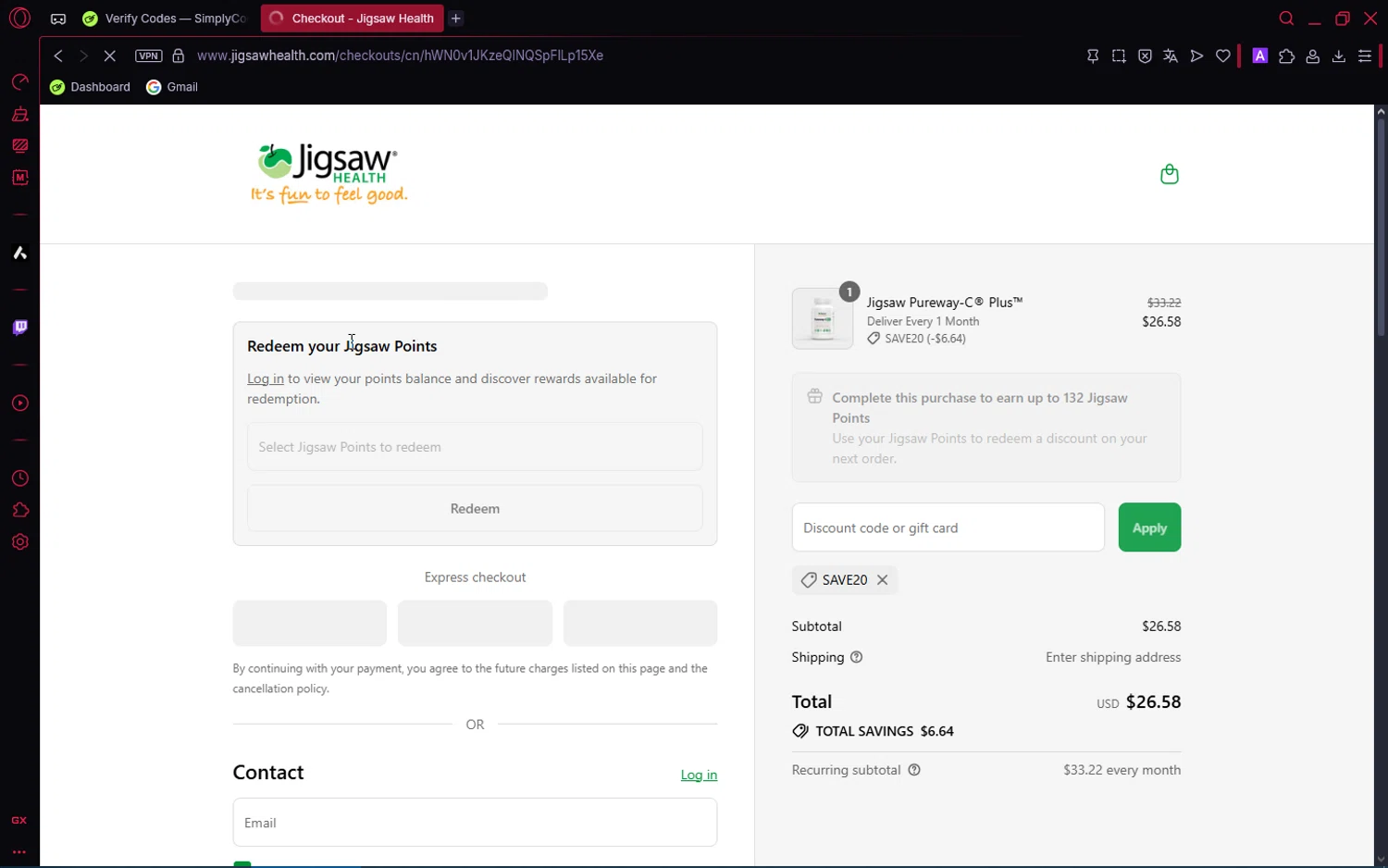The width and height of the screenshot is (1388, 868).
Task: Open a new browser tab
Action: [x=456, y=19]
